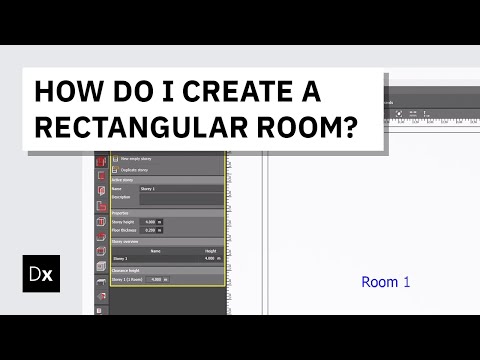Open the red roof-topped box tool

click(101, 237)
